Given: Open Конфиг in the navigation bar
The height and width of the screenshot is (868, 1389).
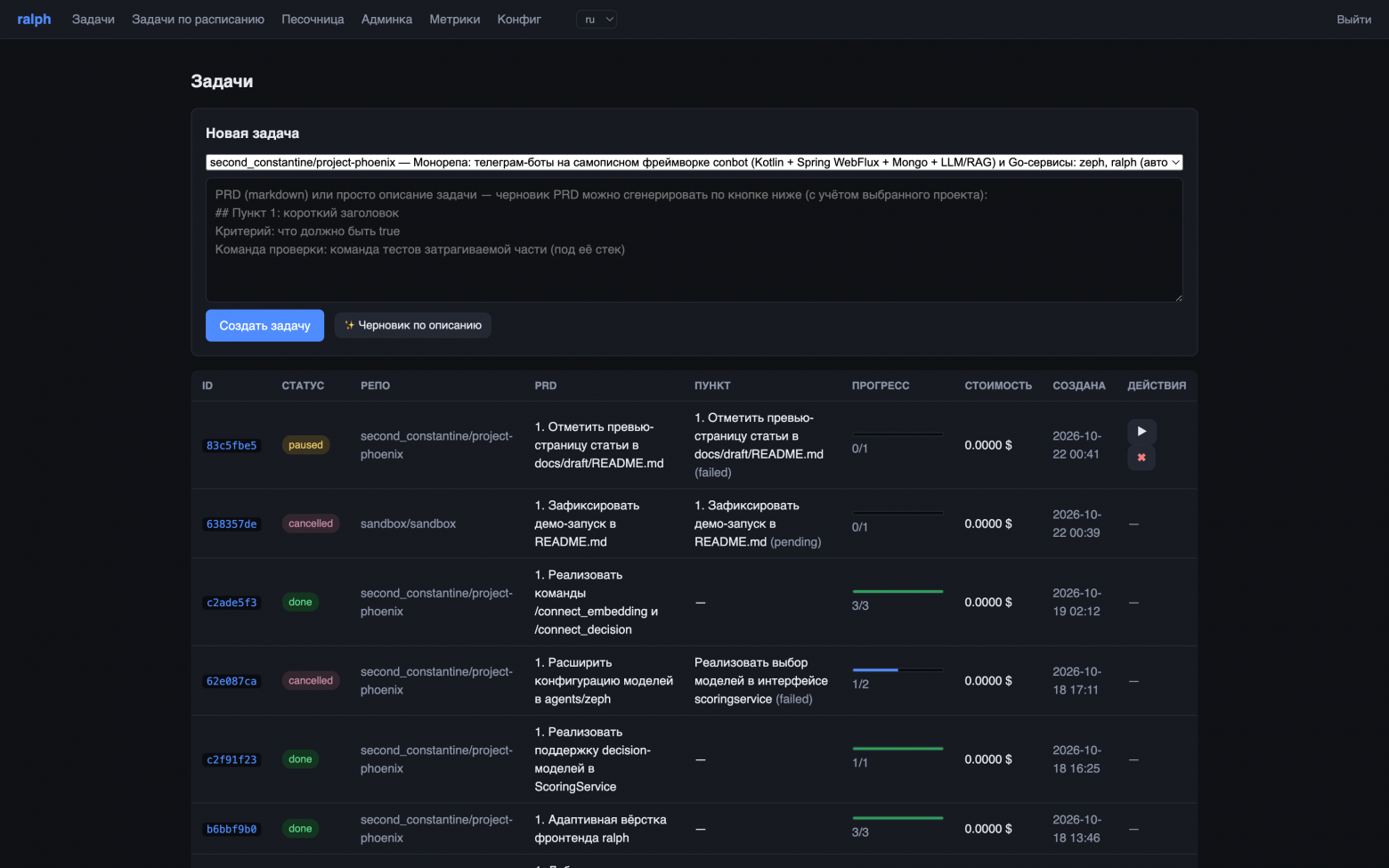Looking at the screenshot, I should click(519, 20).
